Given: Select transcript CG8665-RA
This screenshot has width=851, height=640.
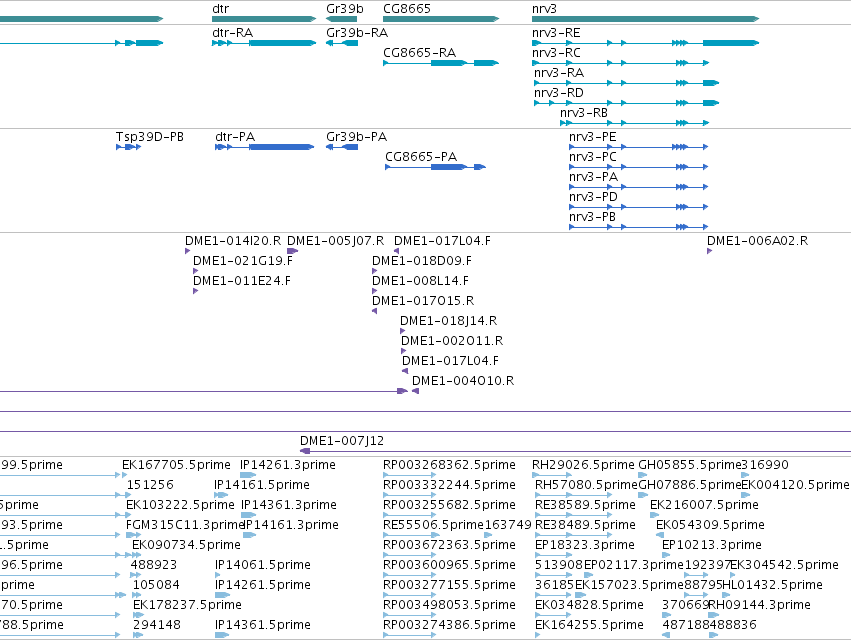Looking at the screenshot, I should pos(419,53).
